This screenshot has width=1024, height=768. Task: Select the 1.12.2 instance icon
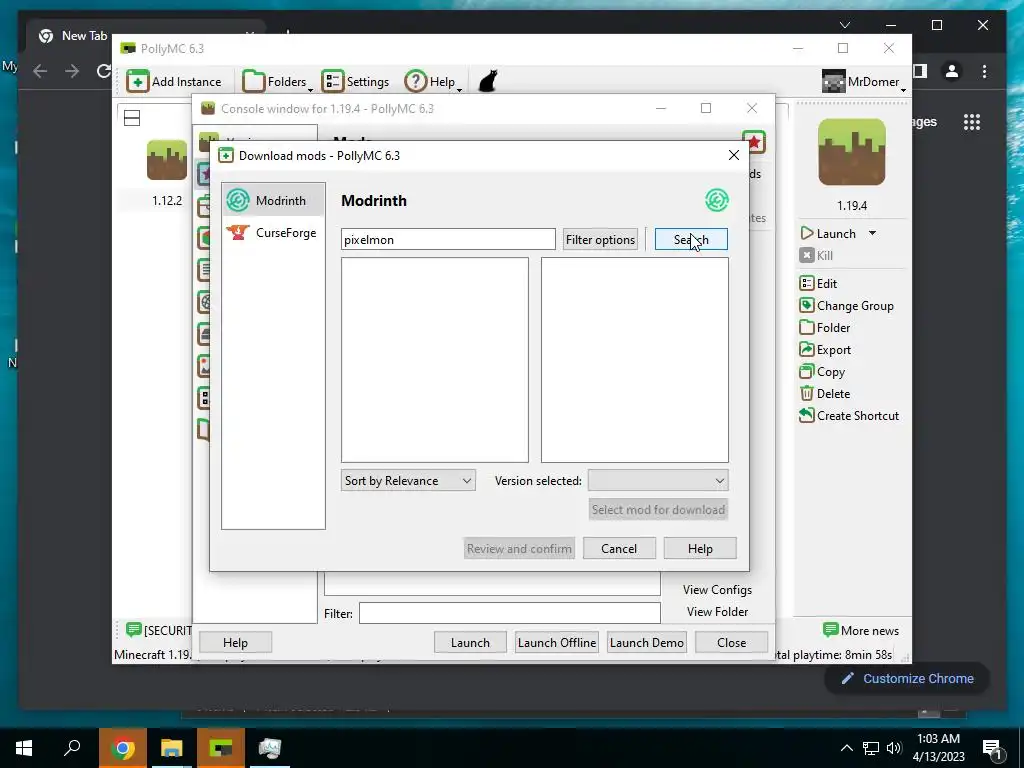pyautogui.click(x=167, y=159)
